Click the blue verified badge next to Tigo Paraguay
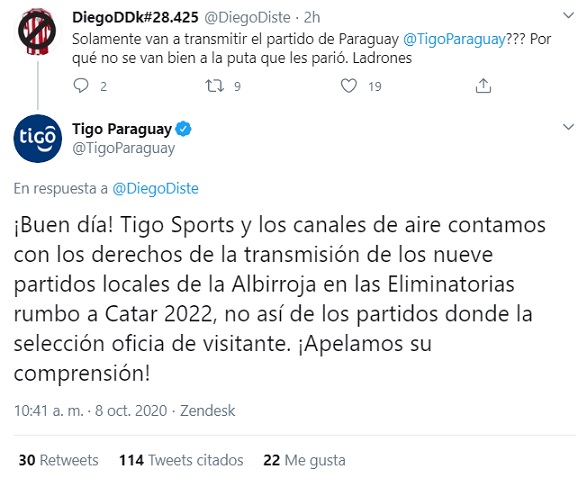 coord(183,129)
